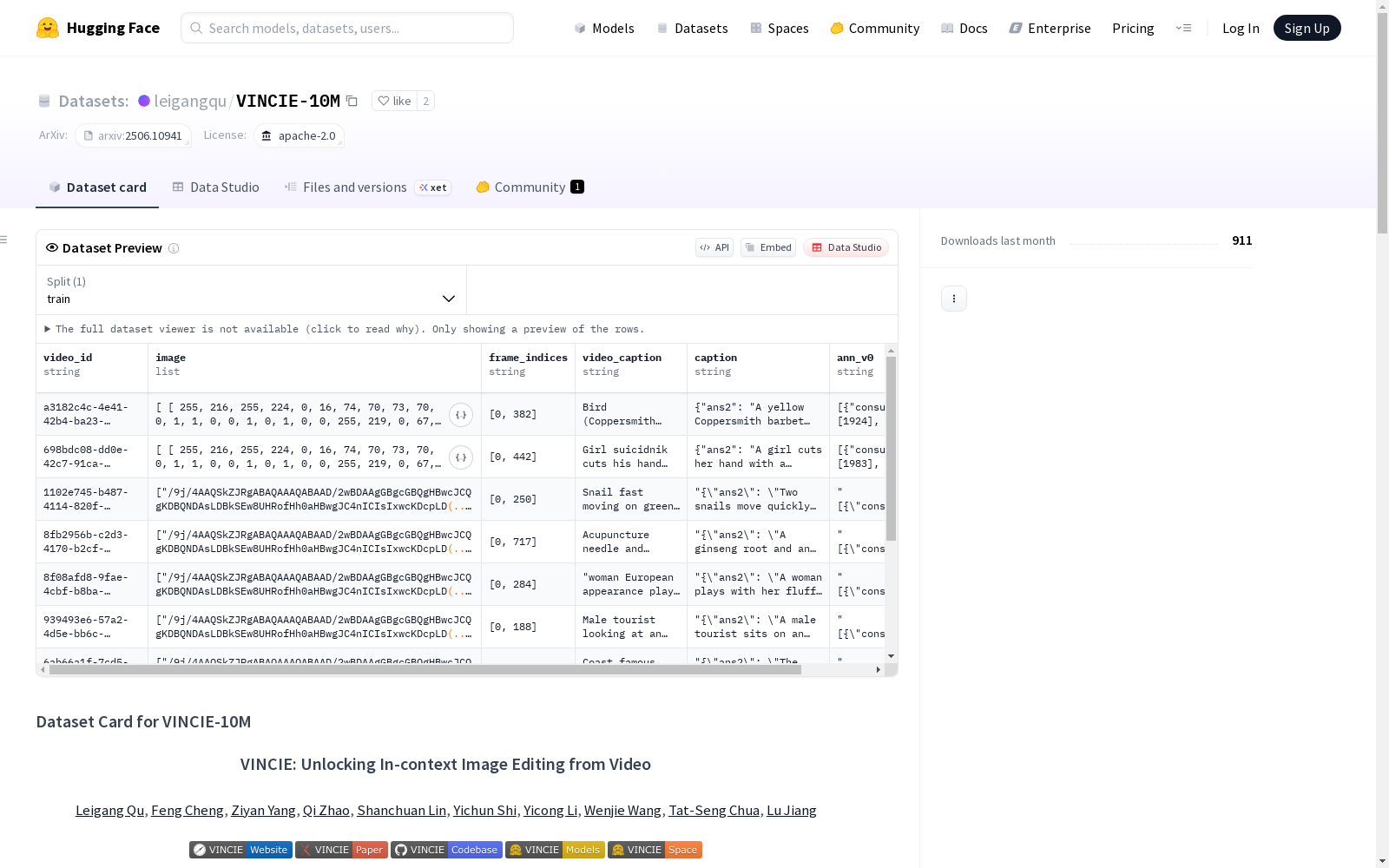Open the table of contents sidebar icon
This screenshot has width=1389, height=868.
4,240
